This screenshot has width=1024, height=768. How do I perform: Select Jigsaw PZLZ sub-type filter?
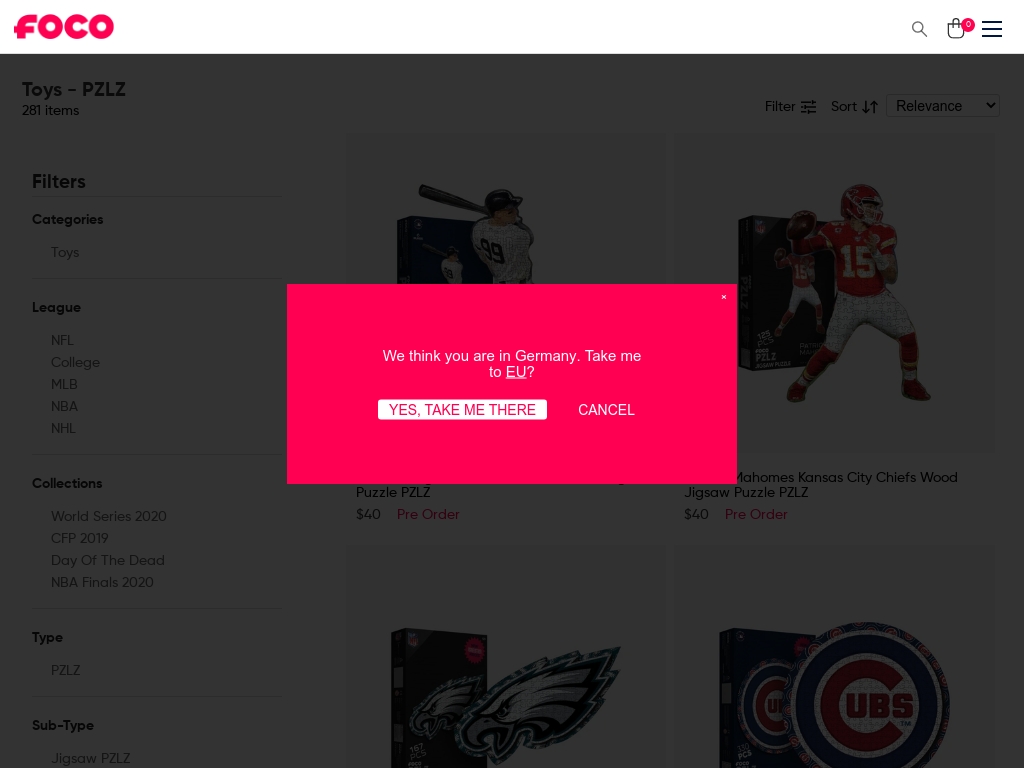click(x=91, y=758)
